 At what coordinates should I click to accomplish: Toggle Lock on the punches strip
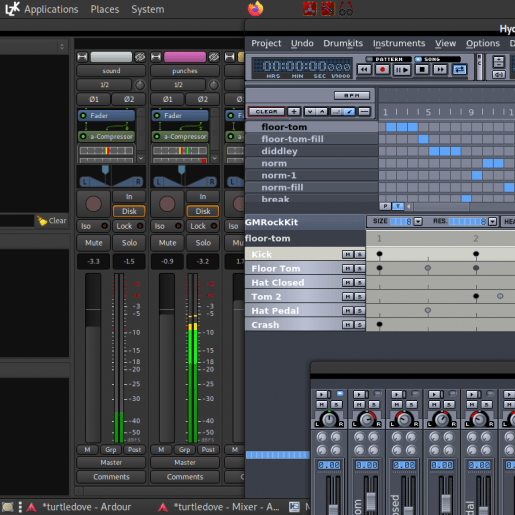(x=203, y=226)
